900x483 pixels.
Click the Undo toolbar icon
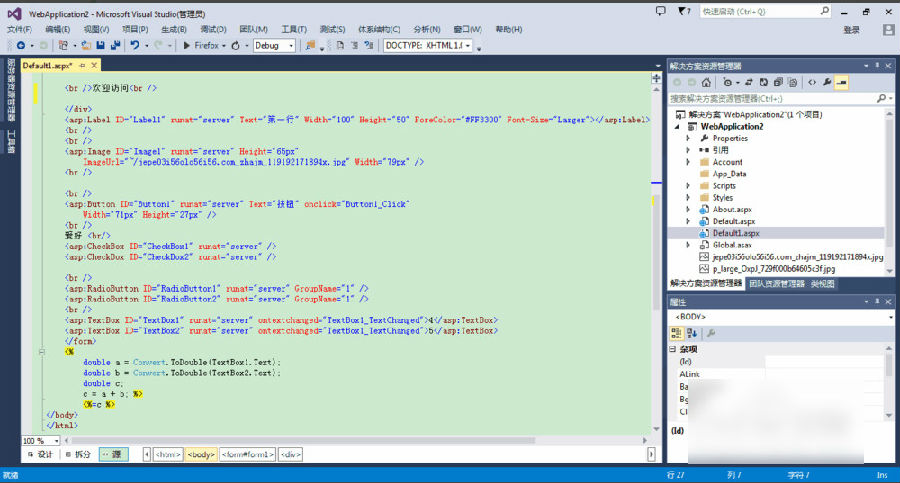[134, 46]
